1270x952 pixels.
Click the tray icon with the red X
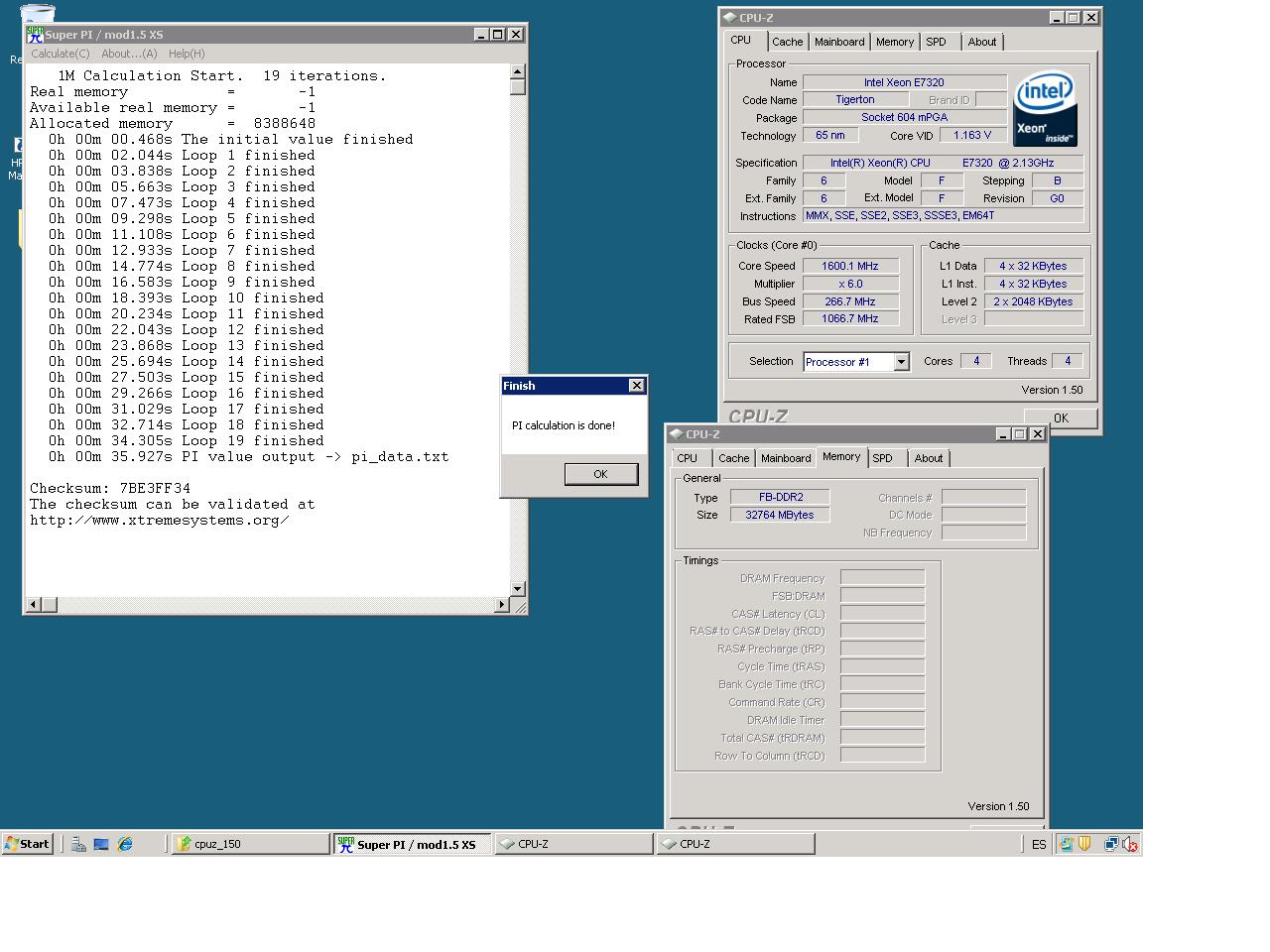[1130, 845]
